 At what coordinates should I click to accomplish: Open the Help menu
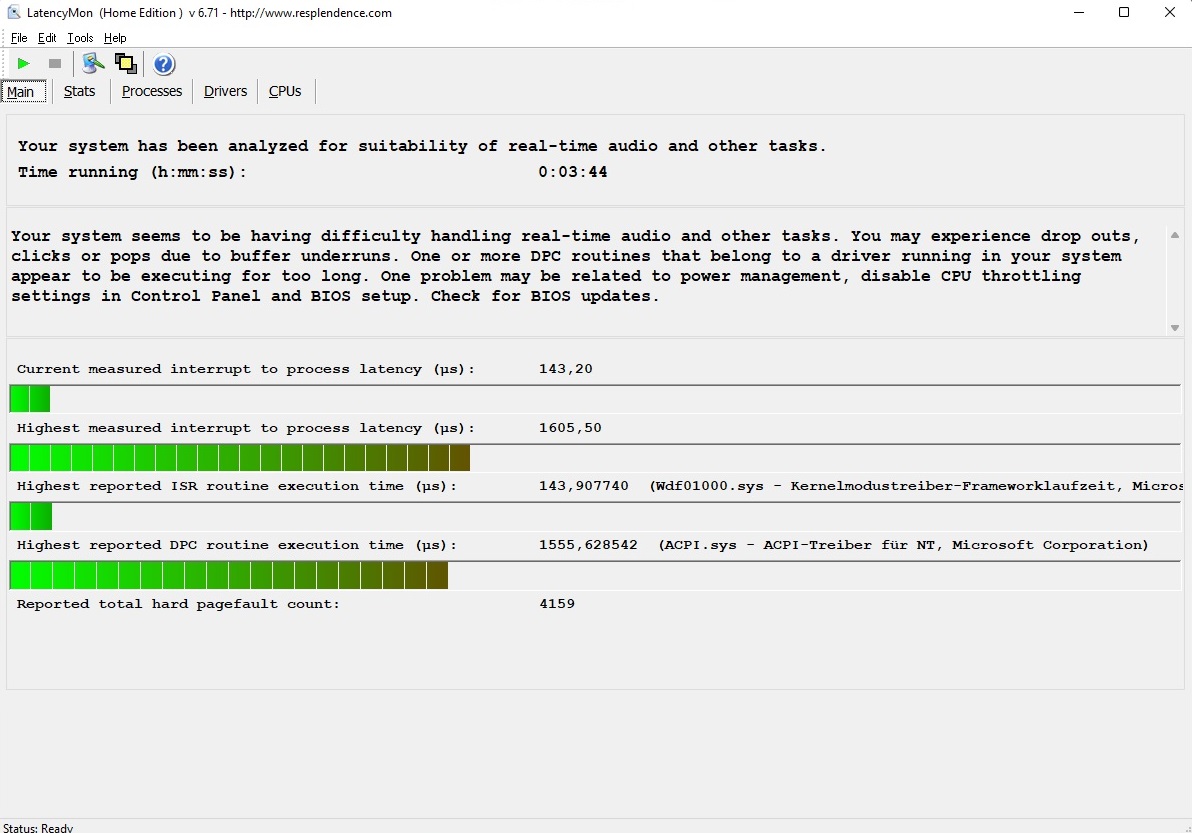point(115,38)
